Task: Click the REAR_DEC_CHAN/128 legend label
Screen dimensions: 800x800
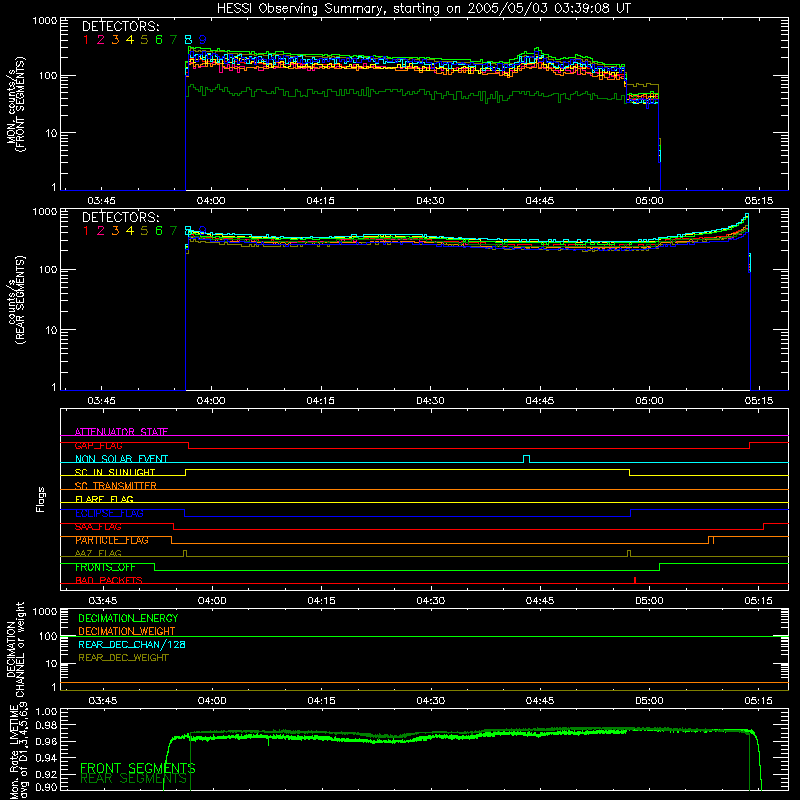Action: (x=132, y=644)
